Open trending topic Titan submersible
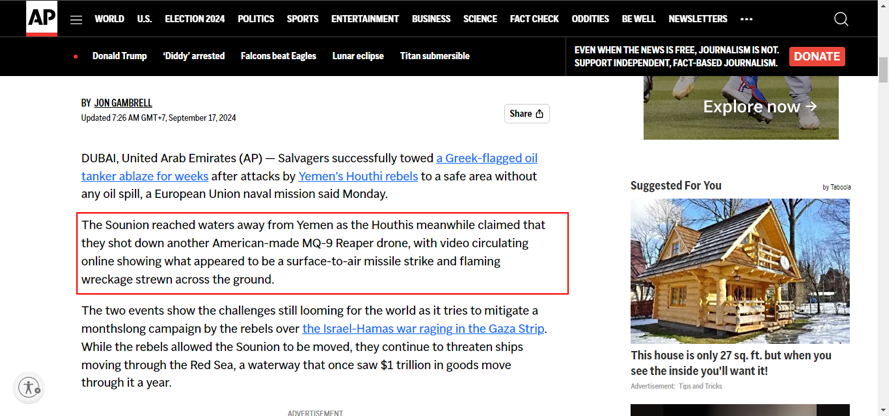 click(435, 56)
